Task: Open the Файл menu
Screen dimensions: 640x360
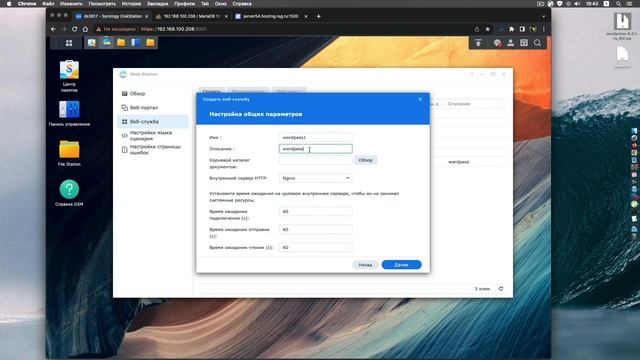Action: tap(48, 4)
